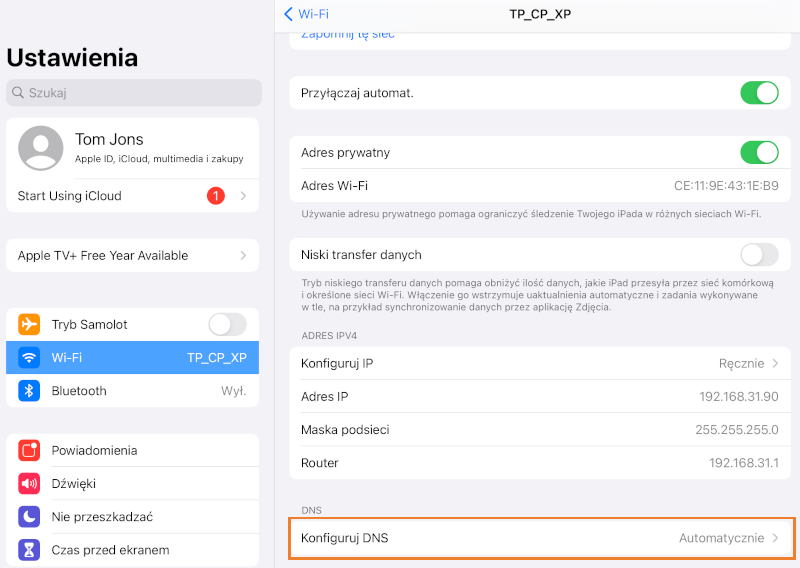The height and width of the screenshot is (568, 800).
Task: Tap the Czas przed ekranem hourglass icon
Action: pyautogui.click(x=30, y=550)
